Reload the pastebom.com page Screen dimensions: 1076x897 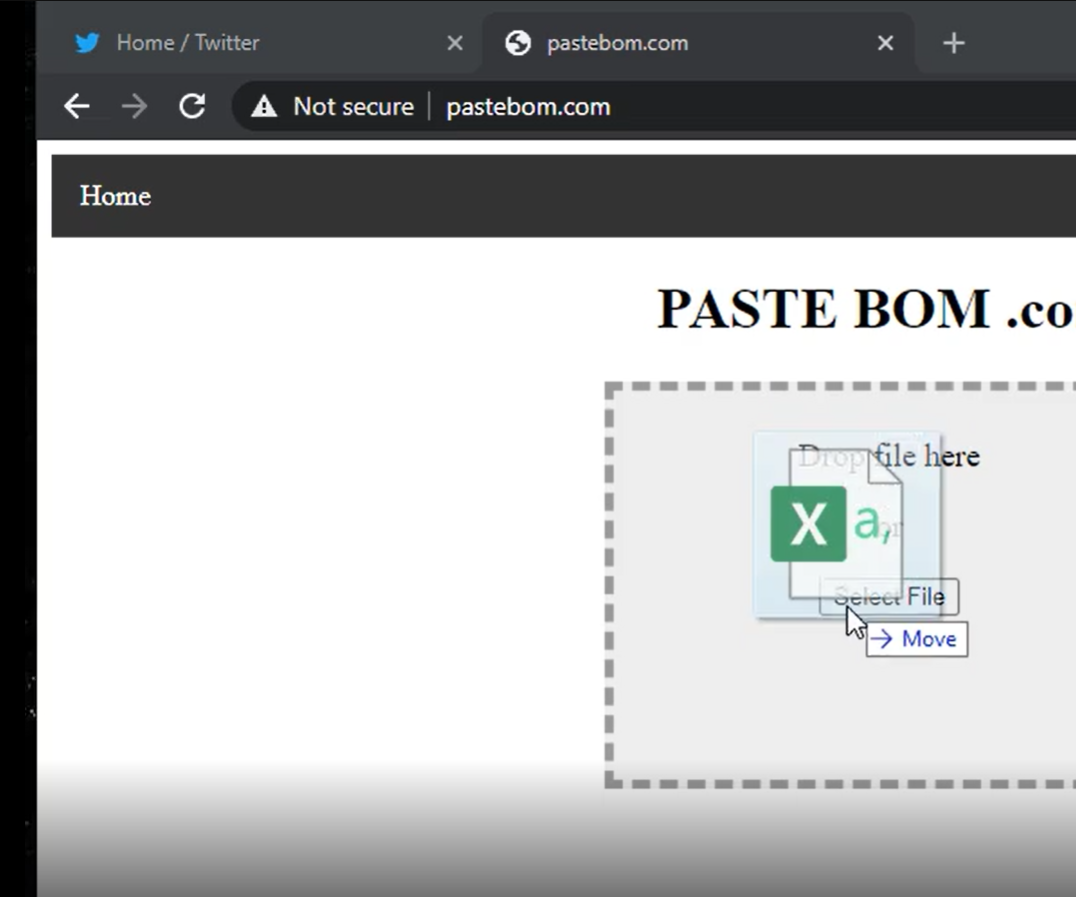(192, 106)
